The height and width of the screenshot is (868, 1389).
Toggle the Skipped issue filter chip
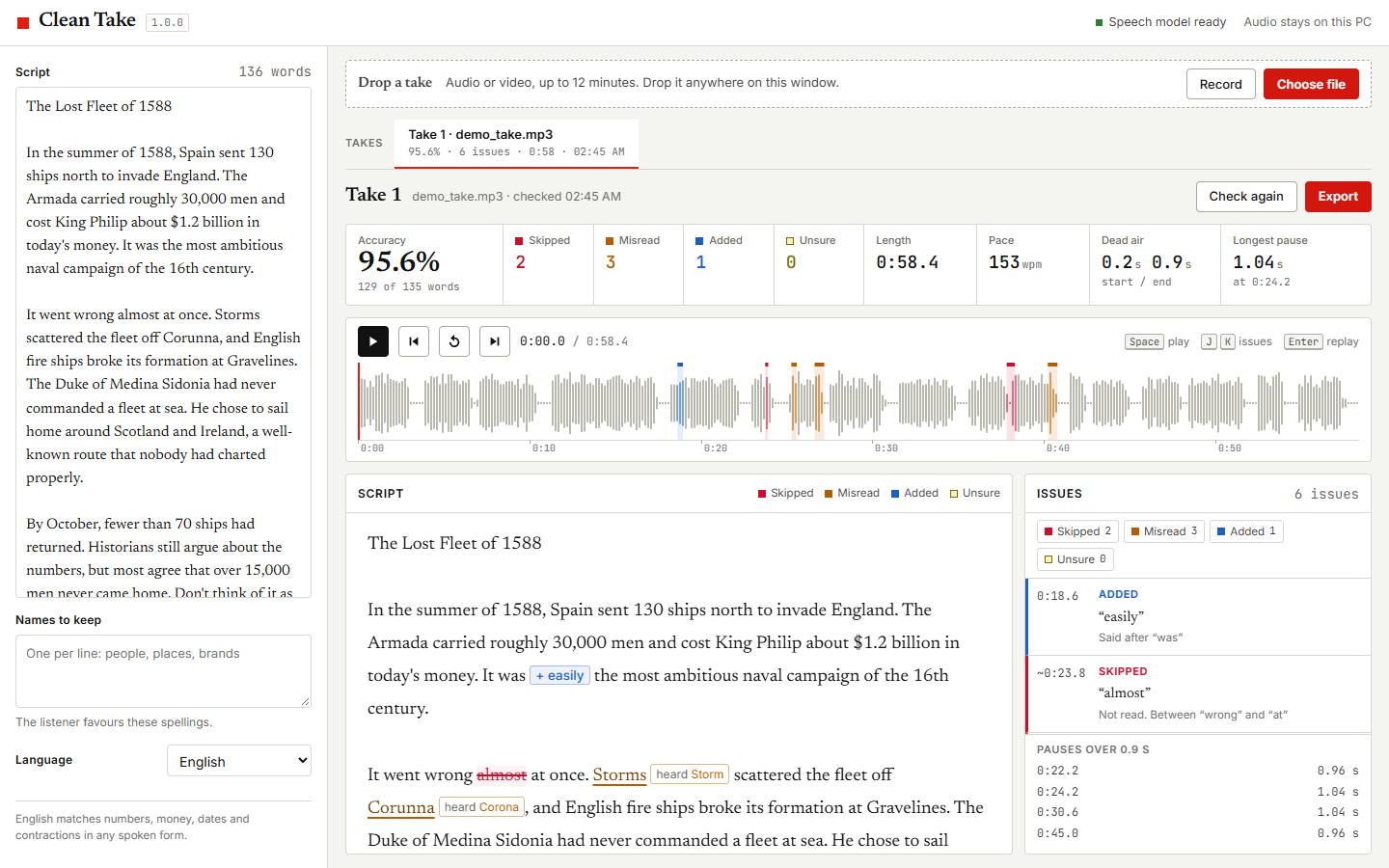1077,531
